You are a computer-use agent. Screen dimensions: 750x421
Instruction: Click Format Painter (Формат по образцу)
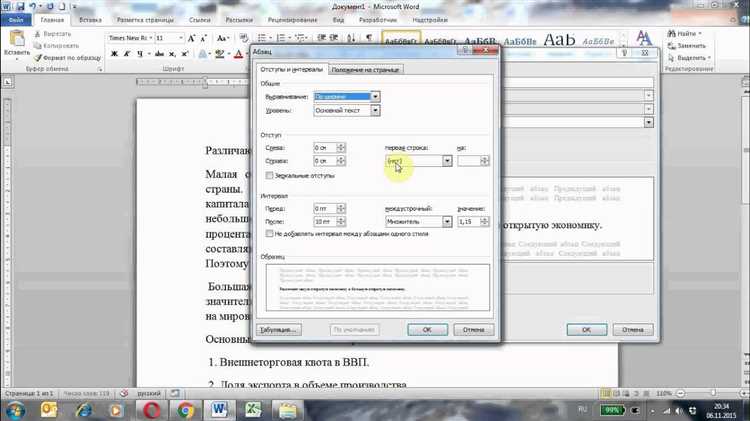coord(67,58)
